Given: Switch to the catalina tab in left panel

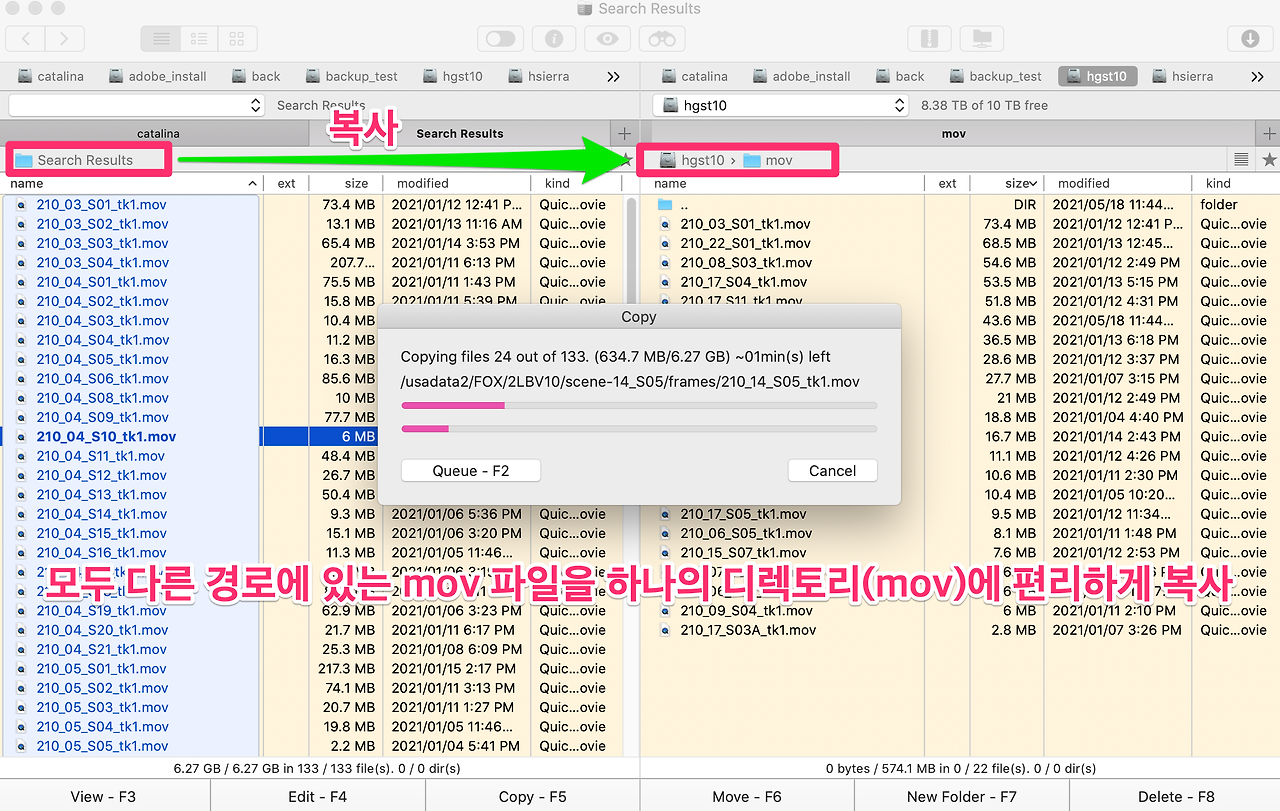Looking at the screenshot, I should click(158, 133).
